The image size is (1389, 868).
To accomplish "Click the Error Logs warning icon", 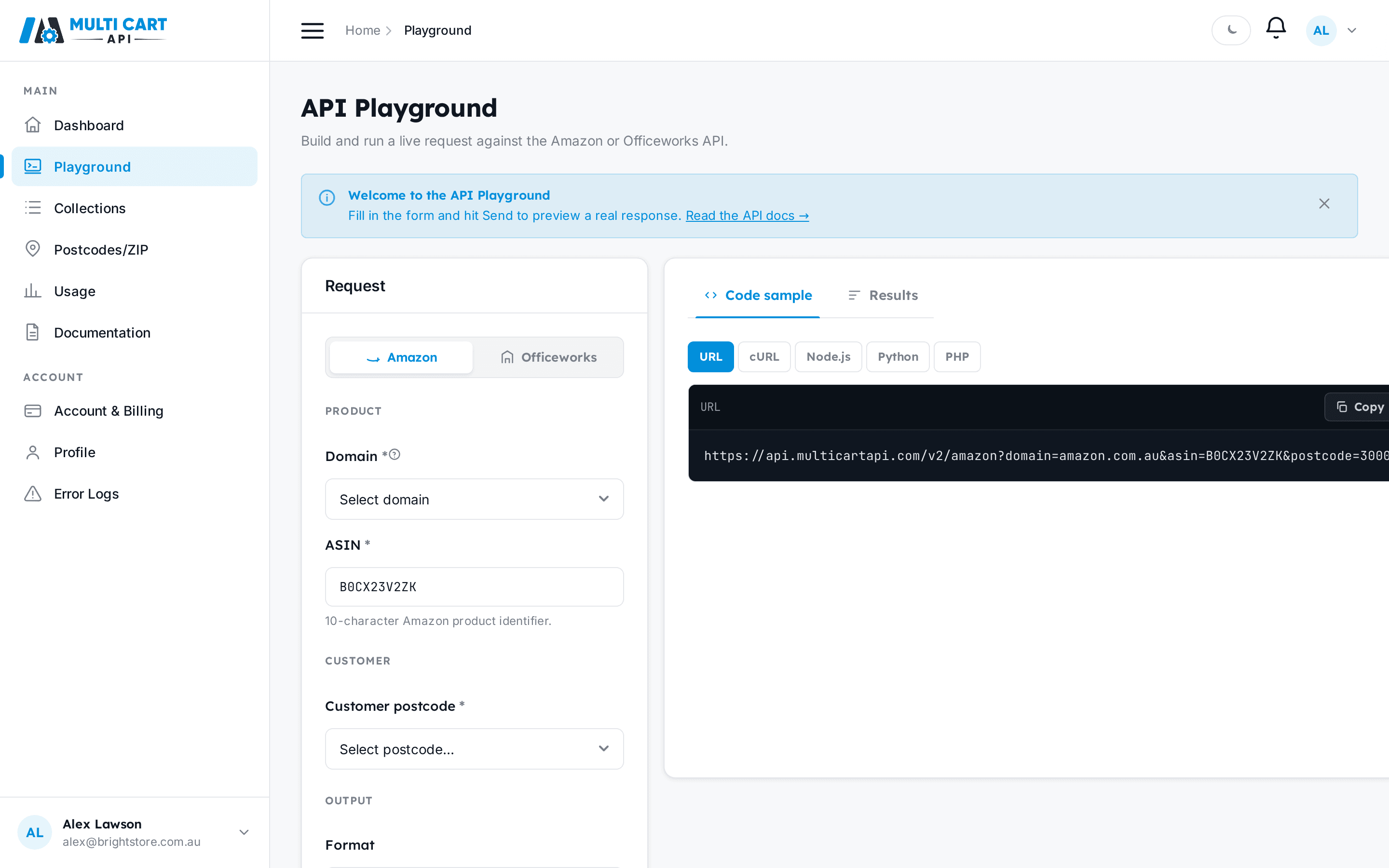I will click(x=33, y=494).
